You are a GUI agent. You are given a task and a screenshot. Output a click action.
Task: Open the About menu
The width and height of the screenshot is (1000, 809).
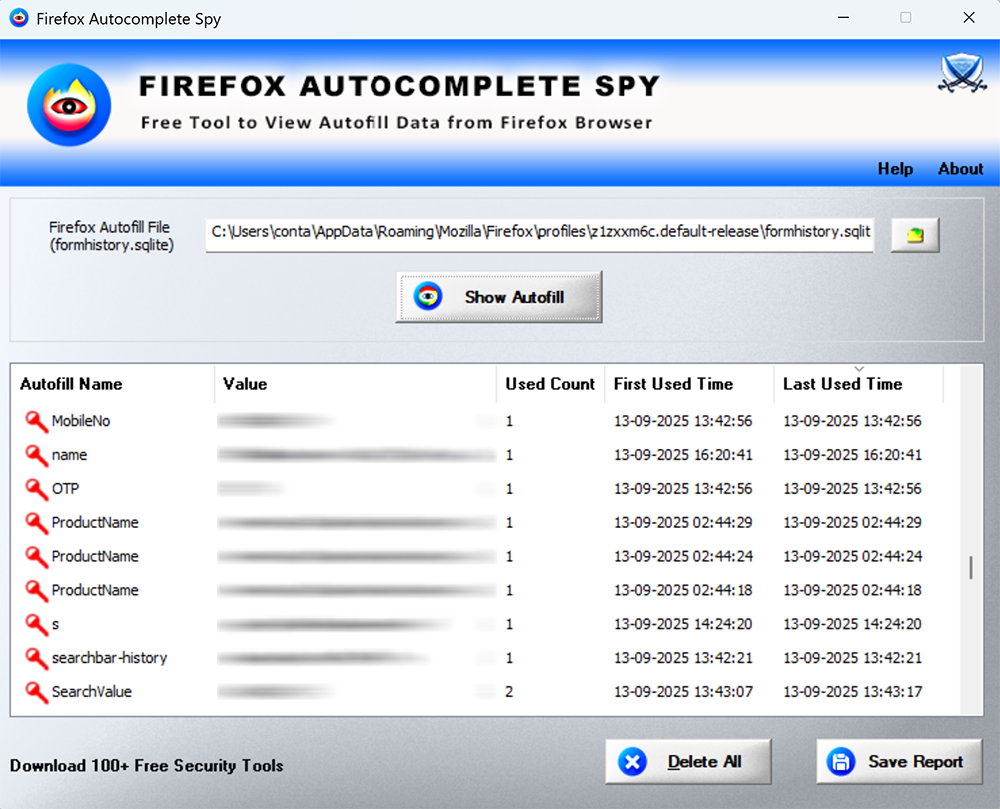[x=959, y=169]
